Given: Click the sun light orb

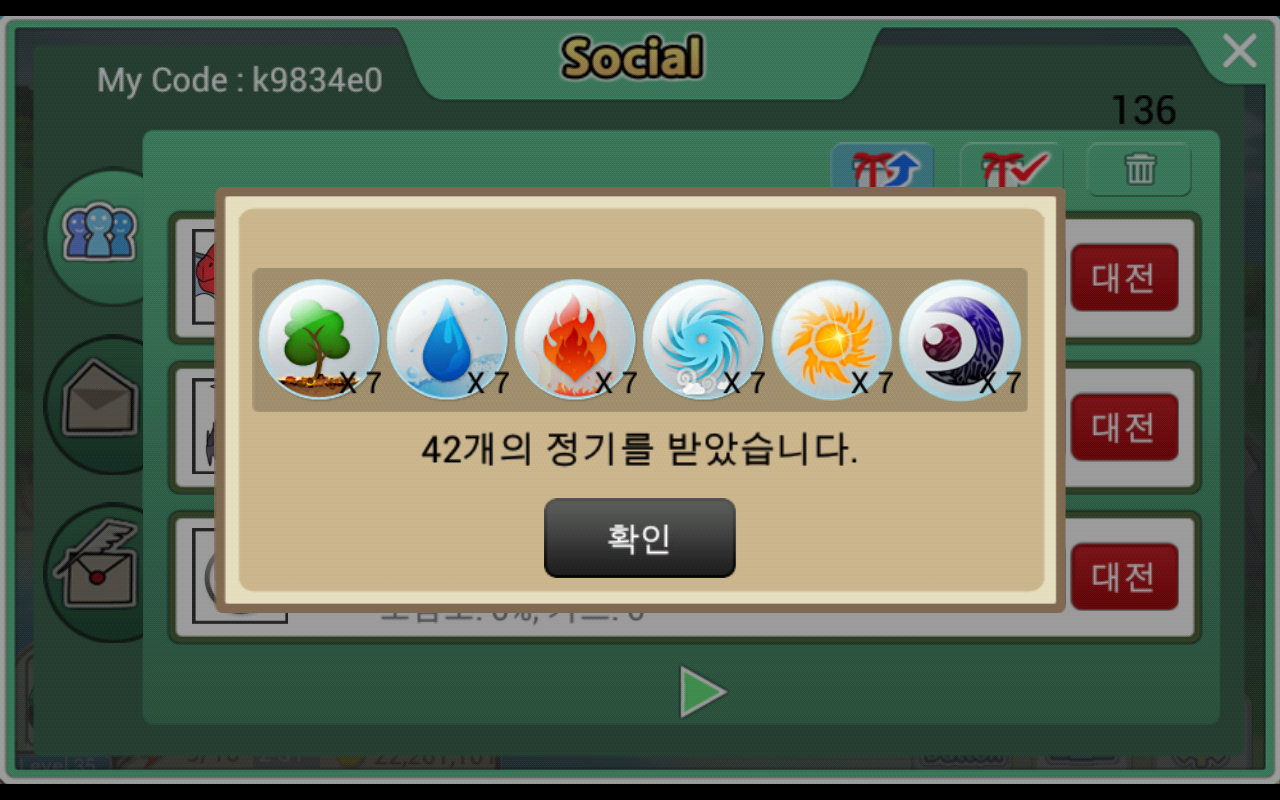Looking at the screenshot, I should [x=831, y=339].
